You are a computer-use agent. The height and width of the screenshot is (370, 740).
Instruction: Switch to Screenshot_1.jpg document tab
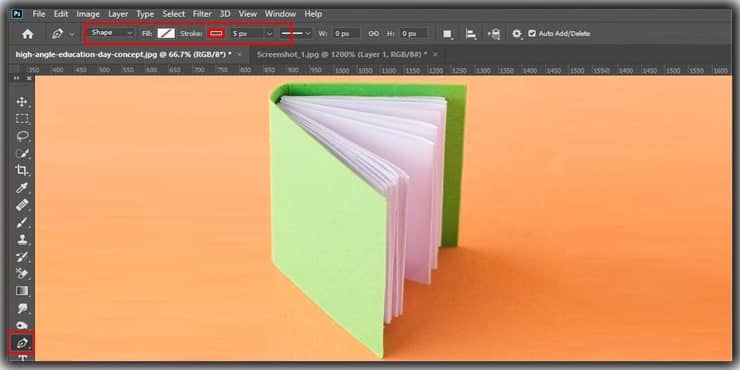[x=342, y=55]
